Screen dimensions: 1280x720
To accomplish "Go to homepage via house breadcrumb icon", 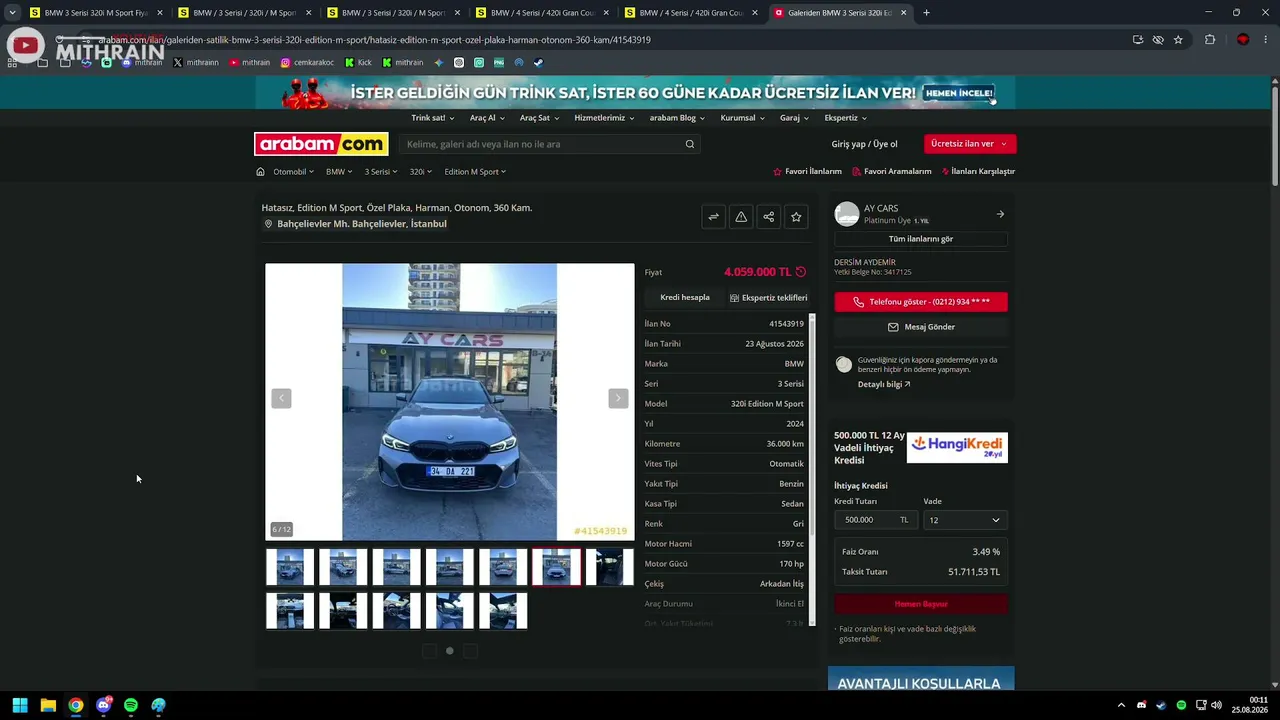I will pyautogui.click(x=260, y=172).
